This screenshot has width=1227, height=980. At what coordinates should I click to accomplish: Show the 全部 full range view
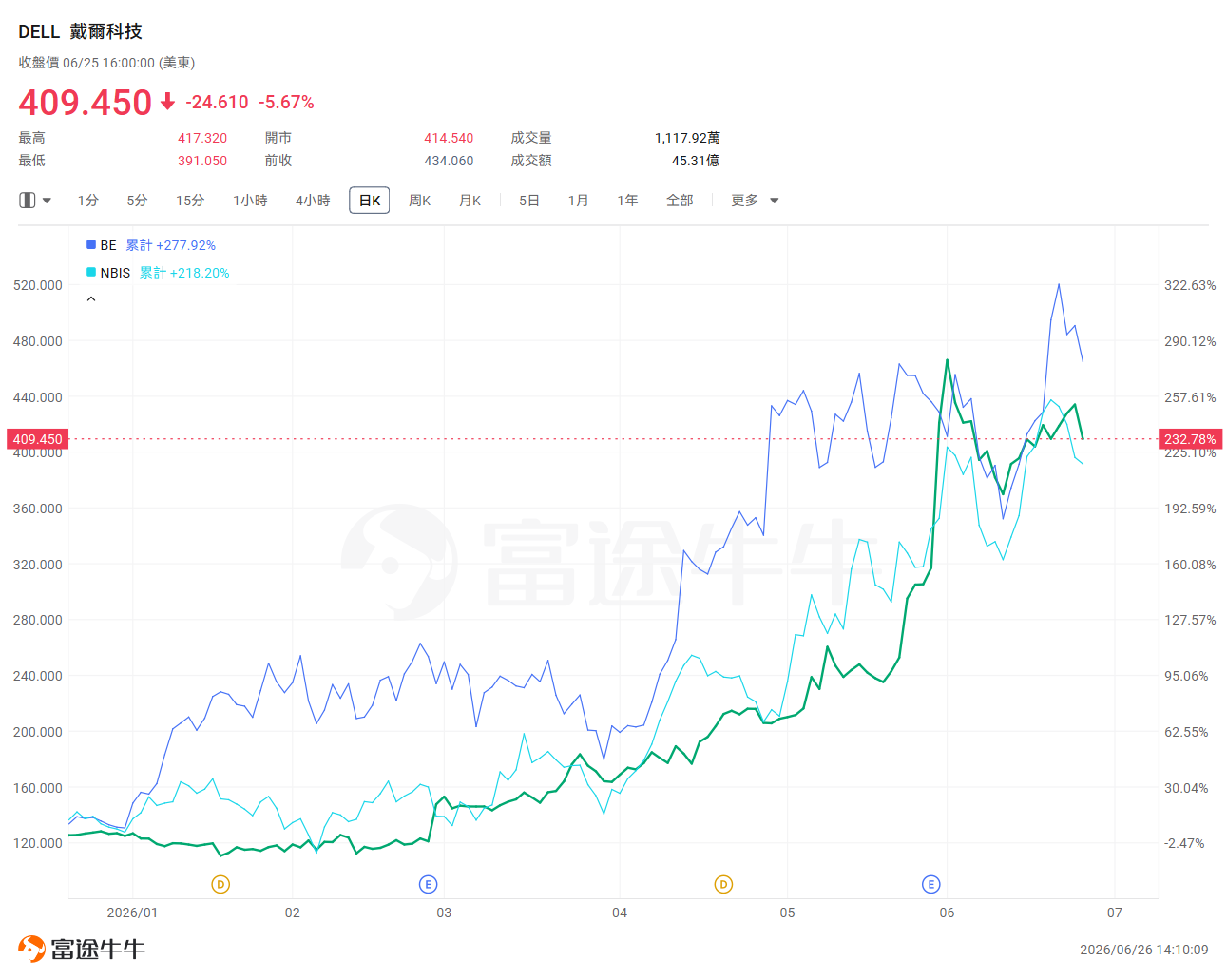pyautogui.click(x=680, y=201)
